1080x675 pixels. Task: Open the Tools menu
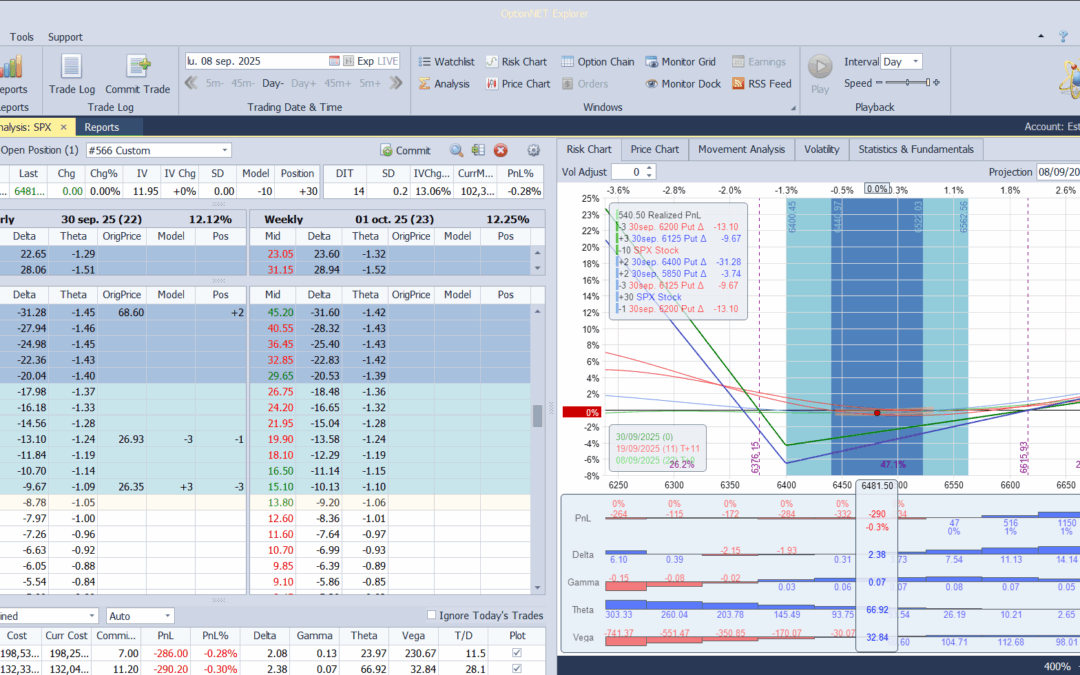[21, 37]
